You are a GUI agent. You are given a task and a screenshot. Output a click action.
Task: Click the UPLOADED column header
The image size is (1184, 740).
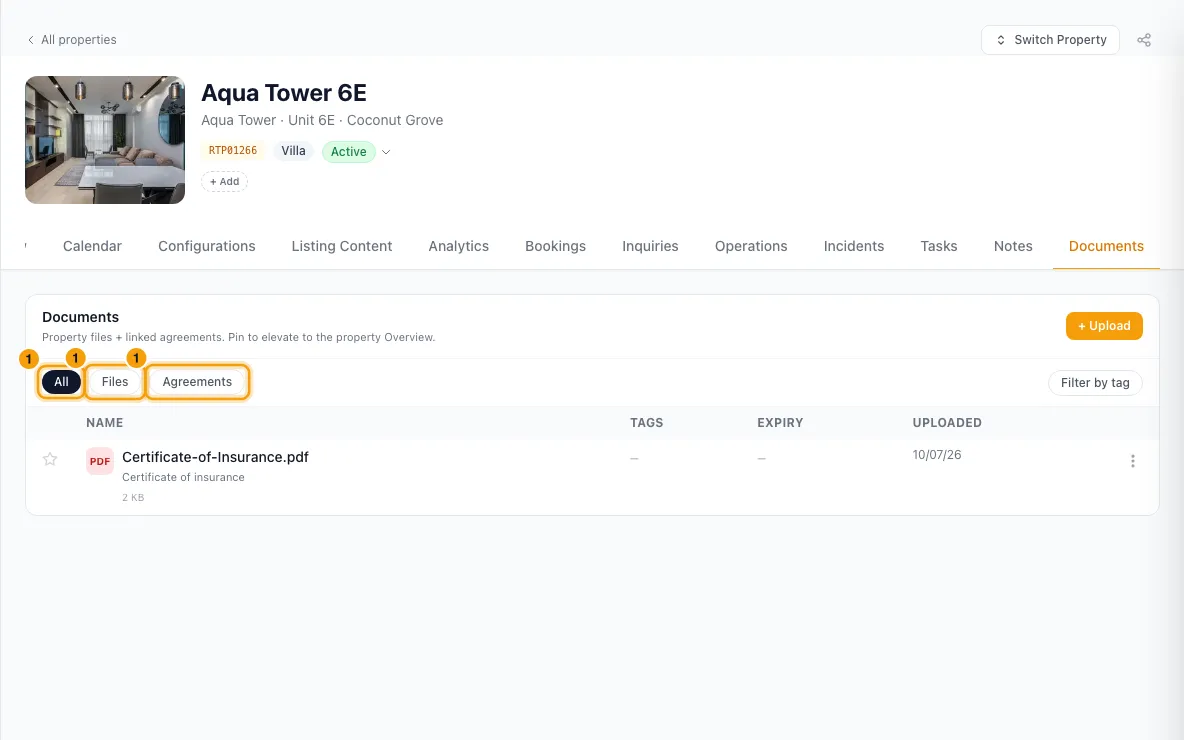947,423
